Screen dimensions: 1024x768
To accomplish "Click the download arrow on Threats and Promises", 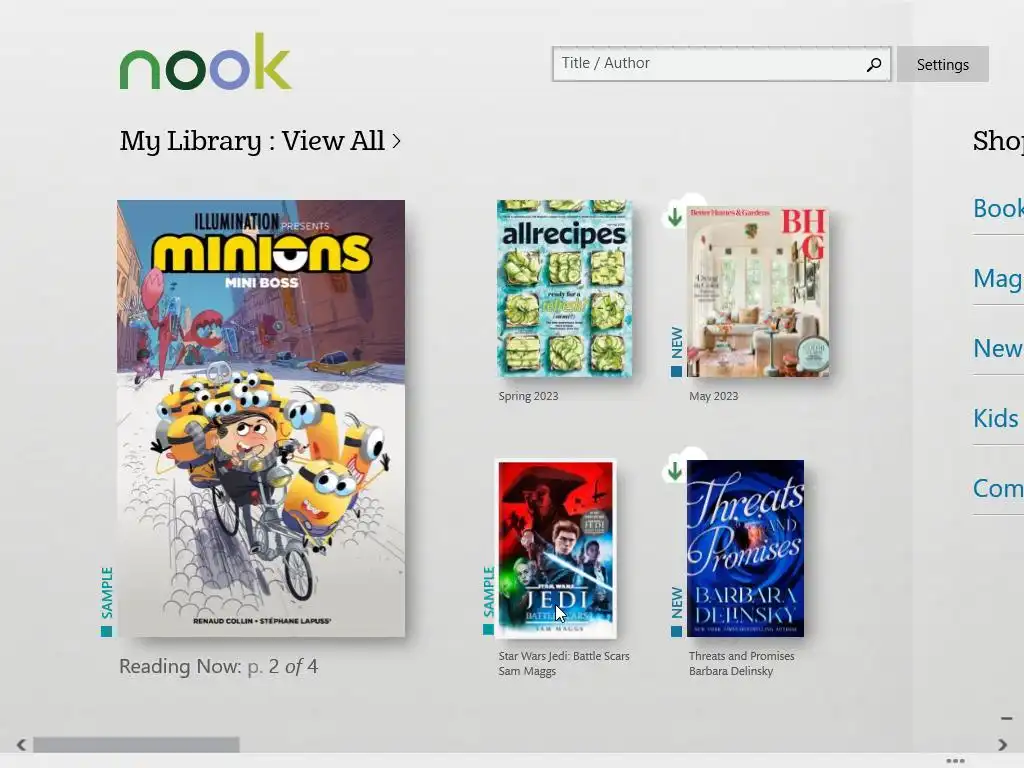I will tap(675, 471).
